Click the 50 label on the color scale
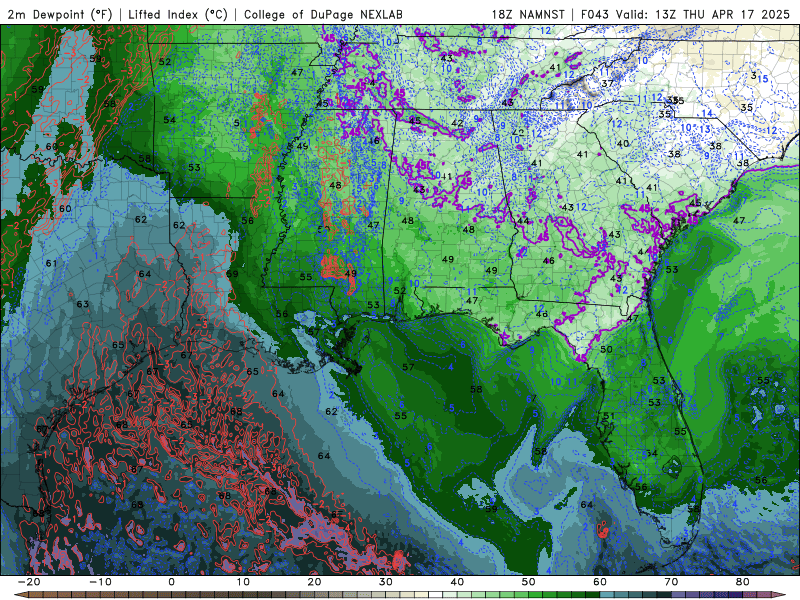Image resolution: width=800 pixels, height=600 pixels. pyautogui.click(x=529, y=582)
